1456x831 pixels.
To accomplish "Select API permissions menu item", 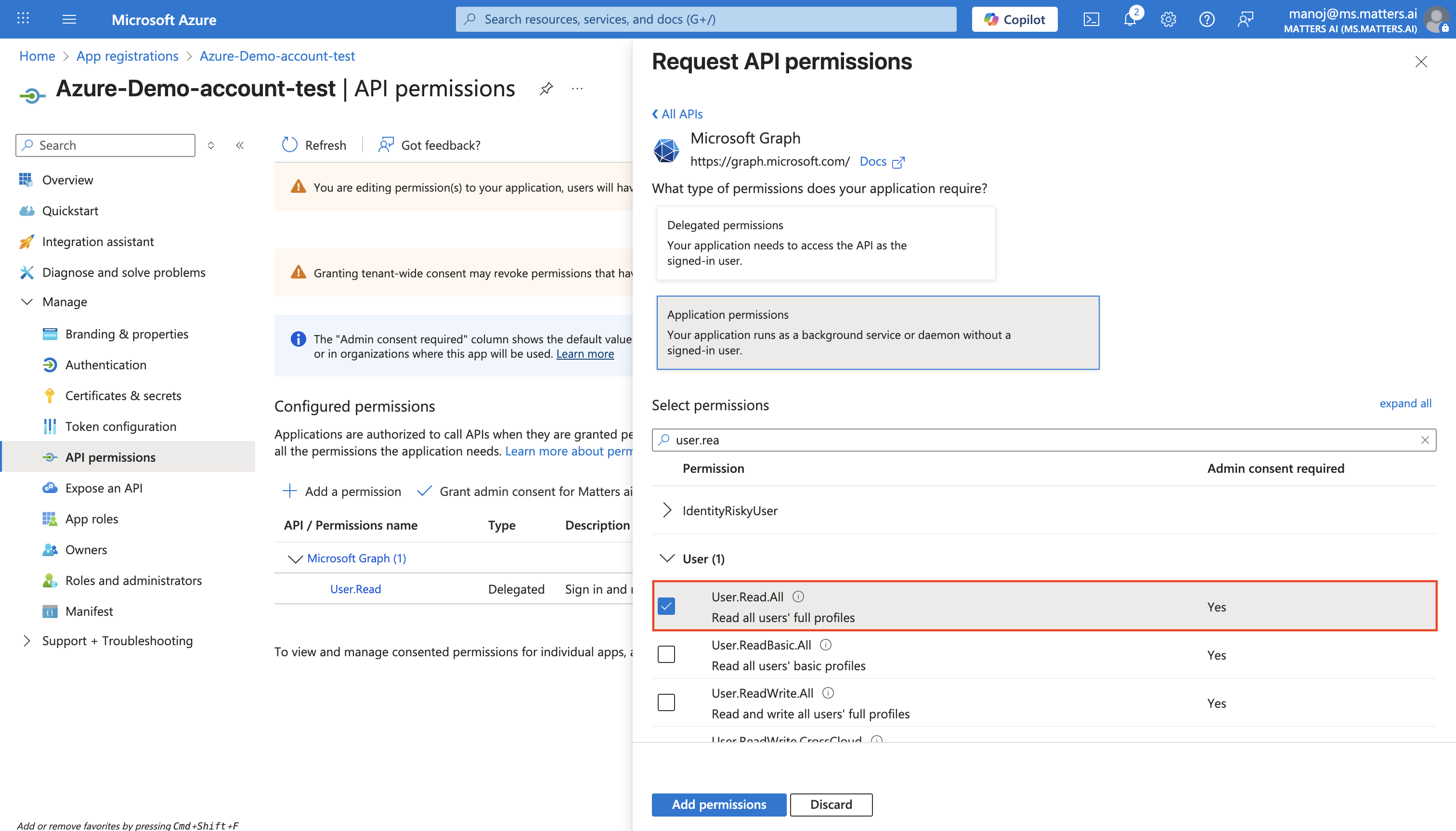I will click(127, 457).
